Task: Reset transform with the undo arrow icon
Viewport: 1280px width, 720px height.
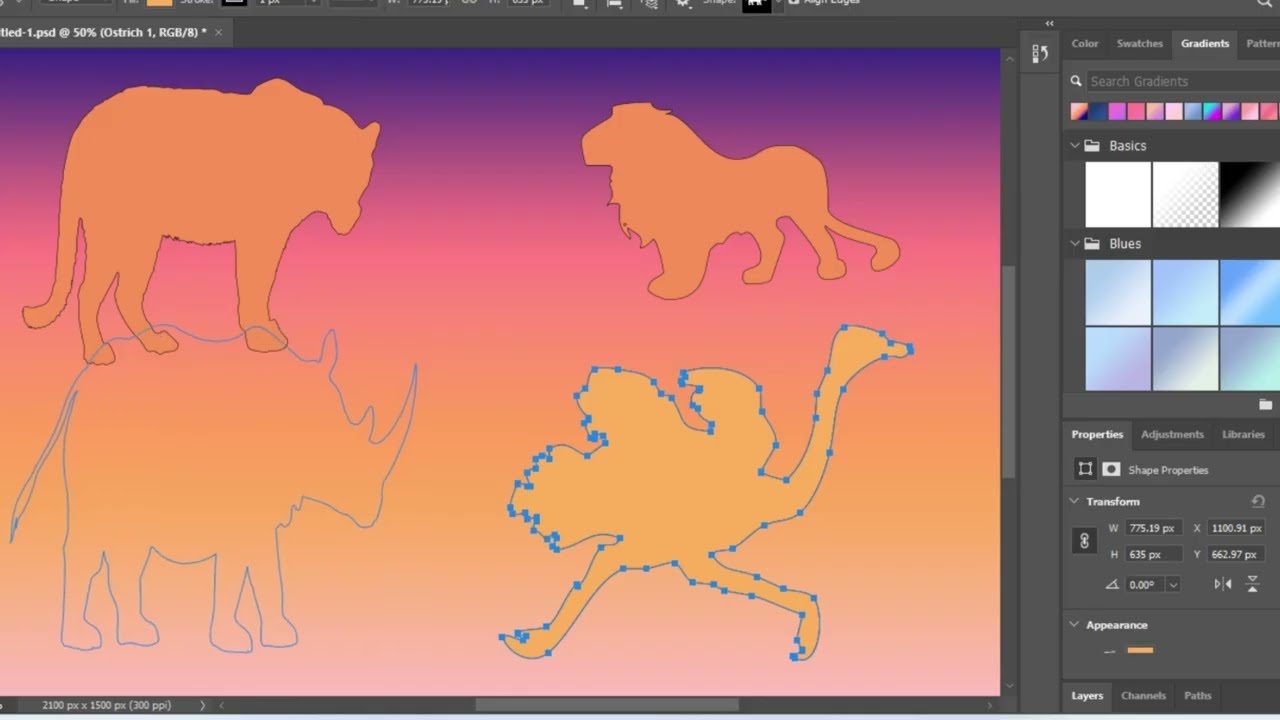Action: point(1258,501)
